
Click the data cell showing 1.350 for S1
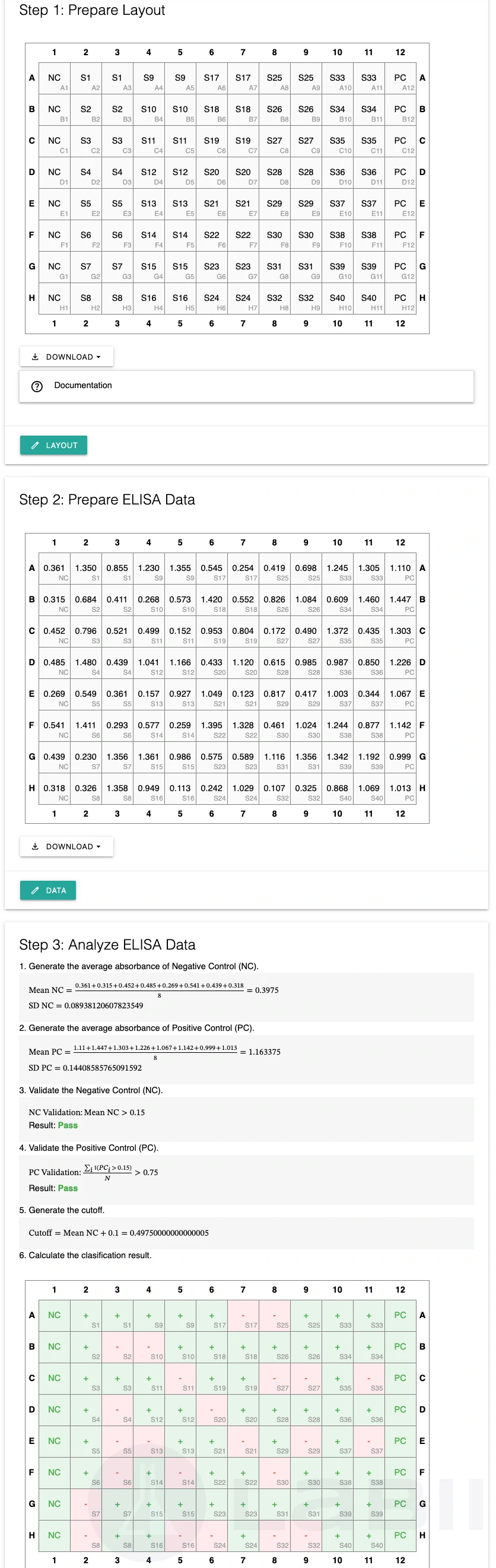click(x=85, y=567)
